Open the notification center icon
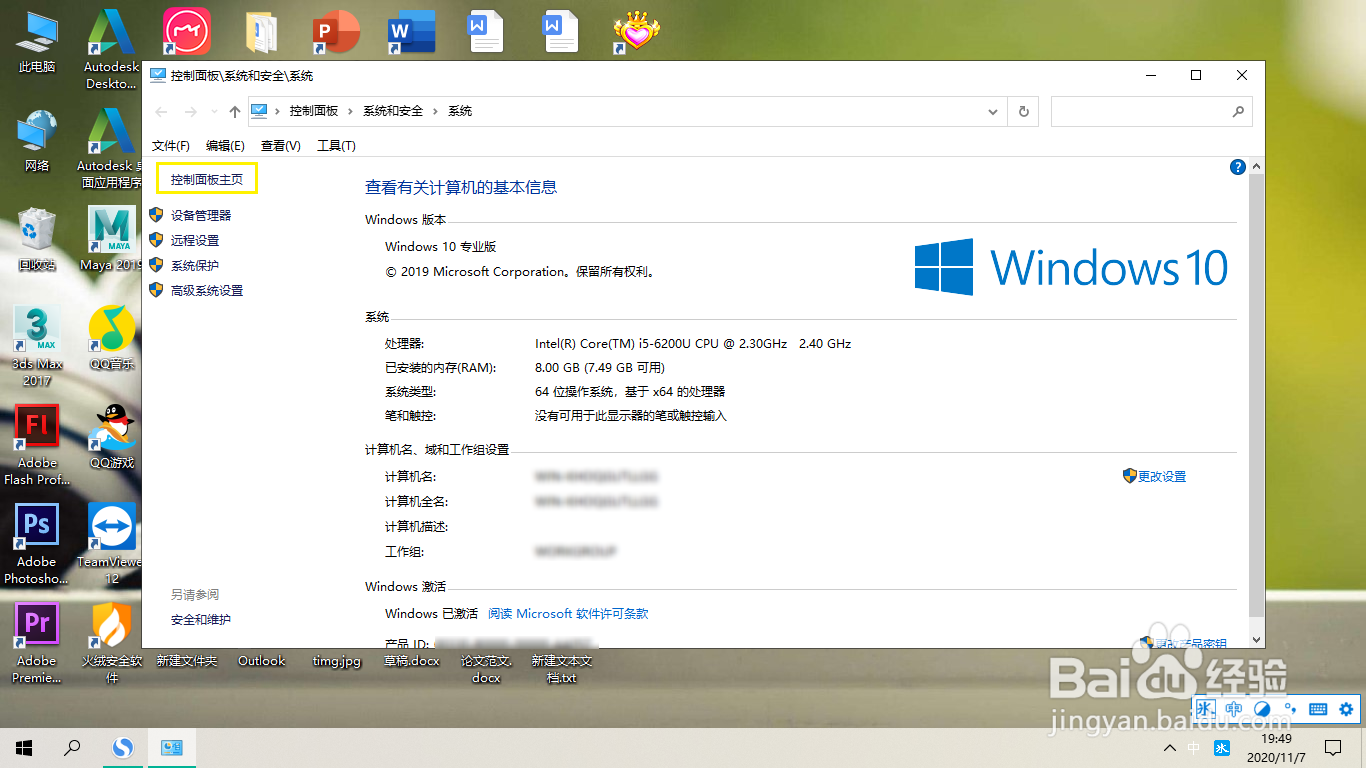Screen dimensions: 1366x768 coord(1332,748)
